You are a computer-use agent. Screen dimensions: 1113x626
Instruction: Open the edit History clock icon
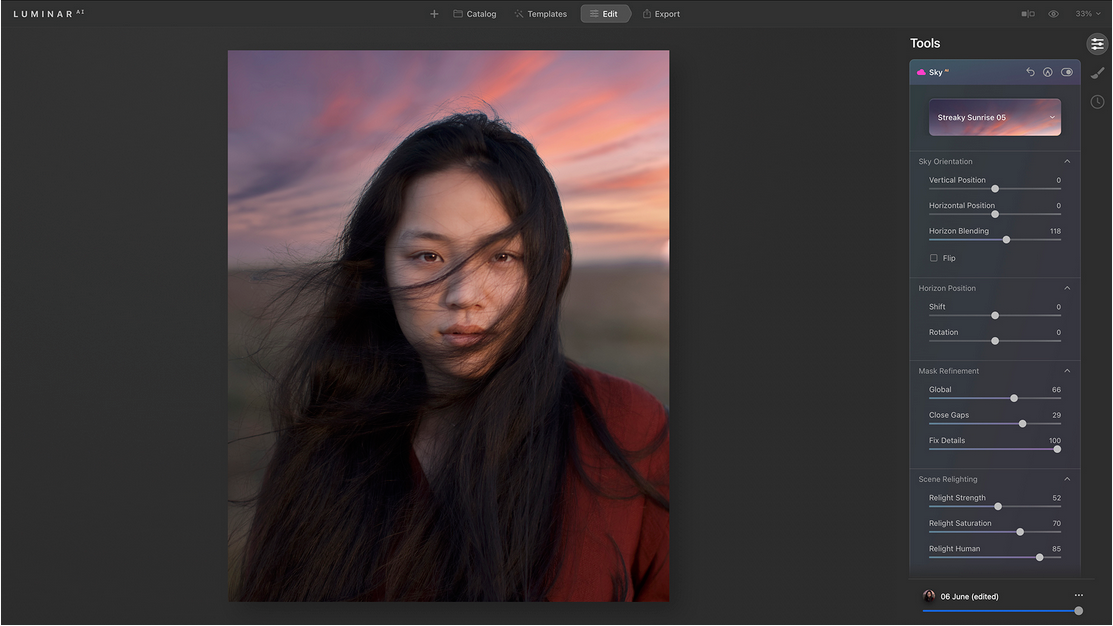1097,102
